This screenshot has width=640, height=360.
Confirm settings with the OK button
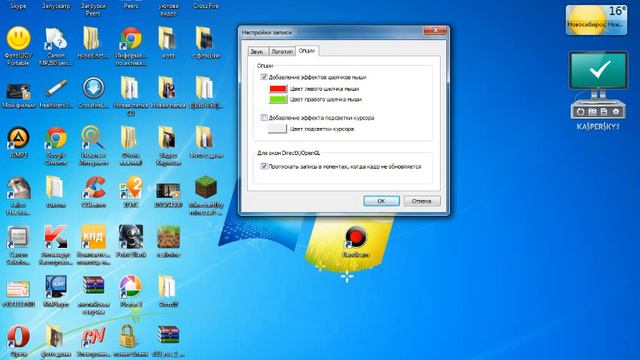tap(381, 201)
